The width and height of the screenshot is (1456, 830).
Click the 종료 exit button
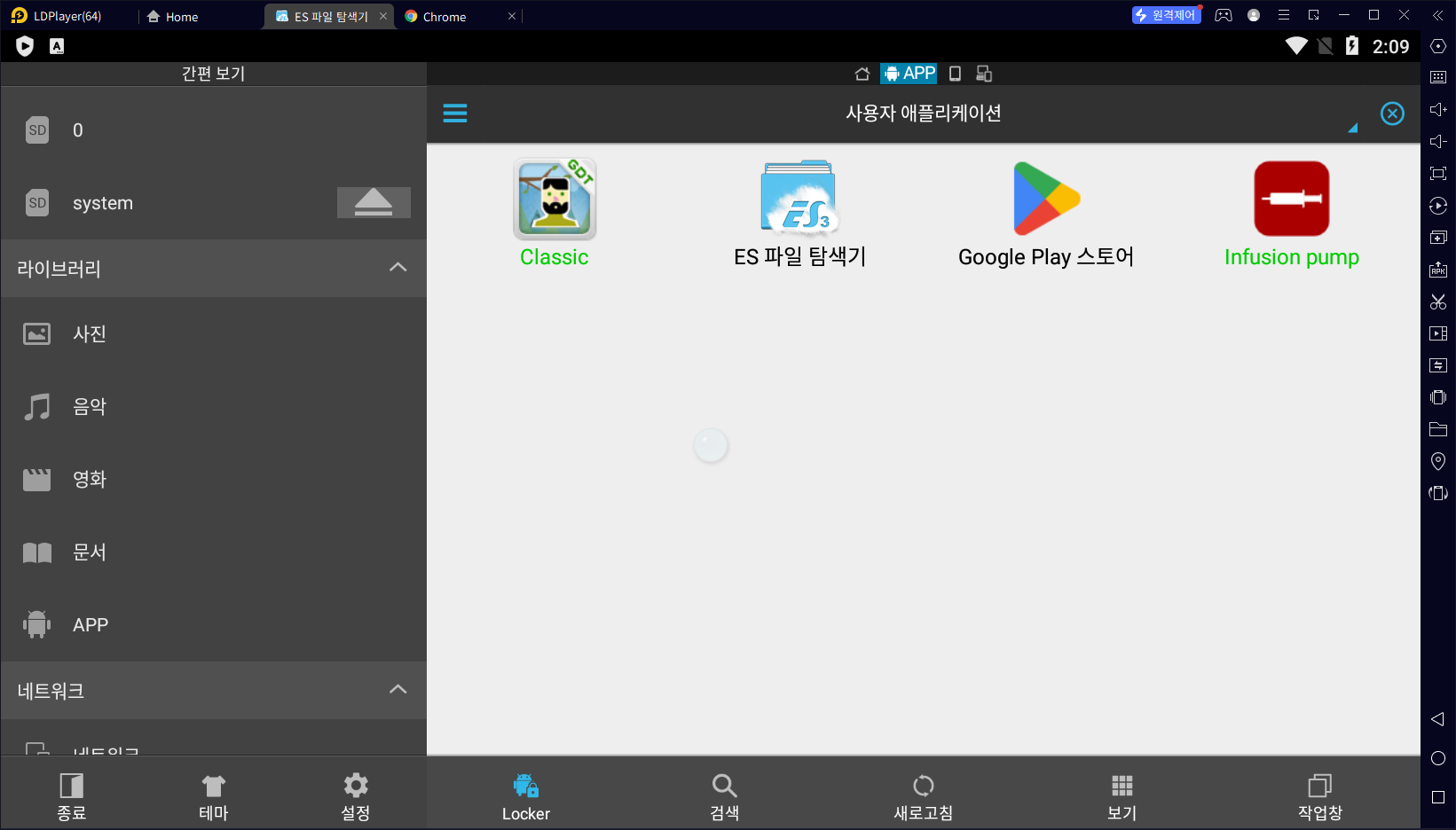point(72,795)
